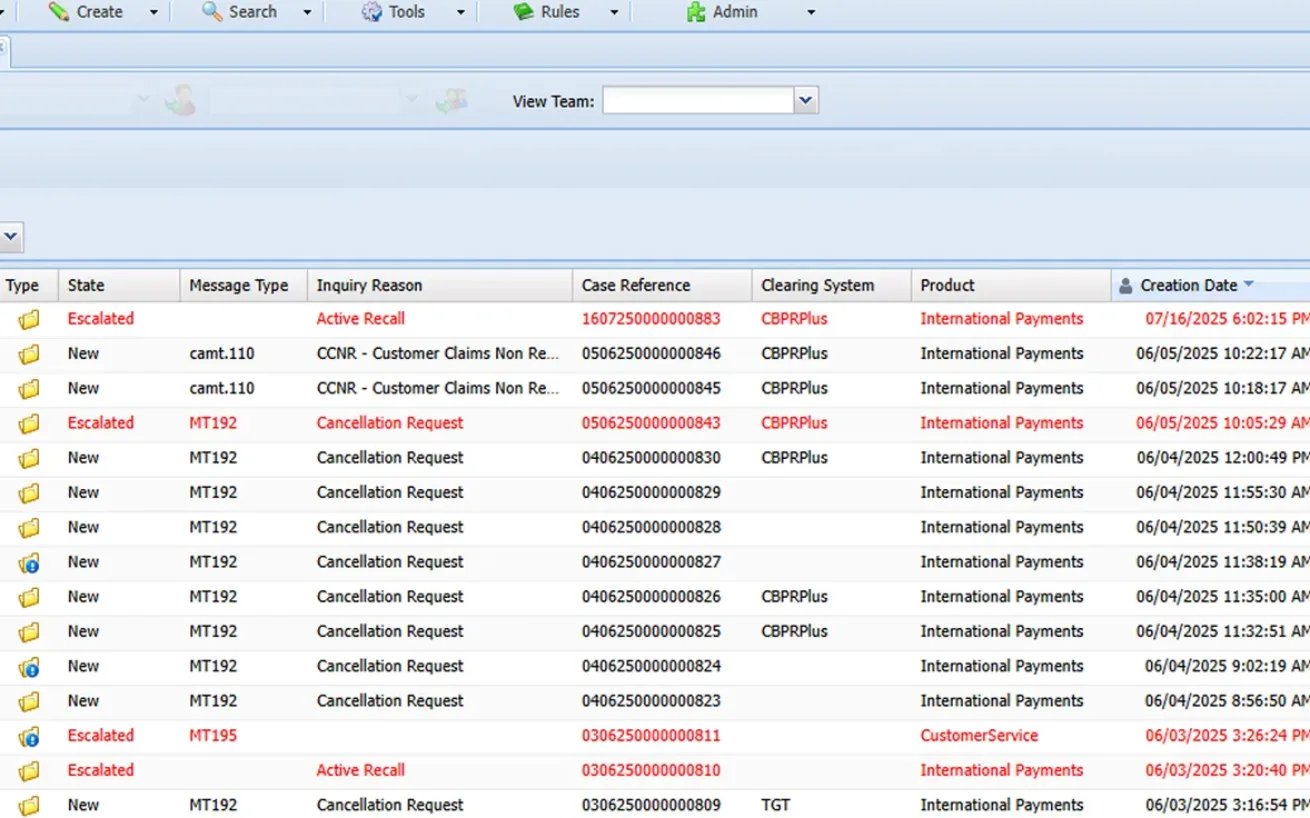The width and height of the screenshot is (1310, 818).
Task: Open the Create menu label
Action: 100,12
